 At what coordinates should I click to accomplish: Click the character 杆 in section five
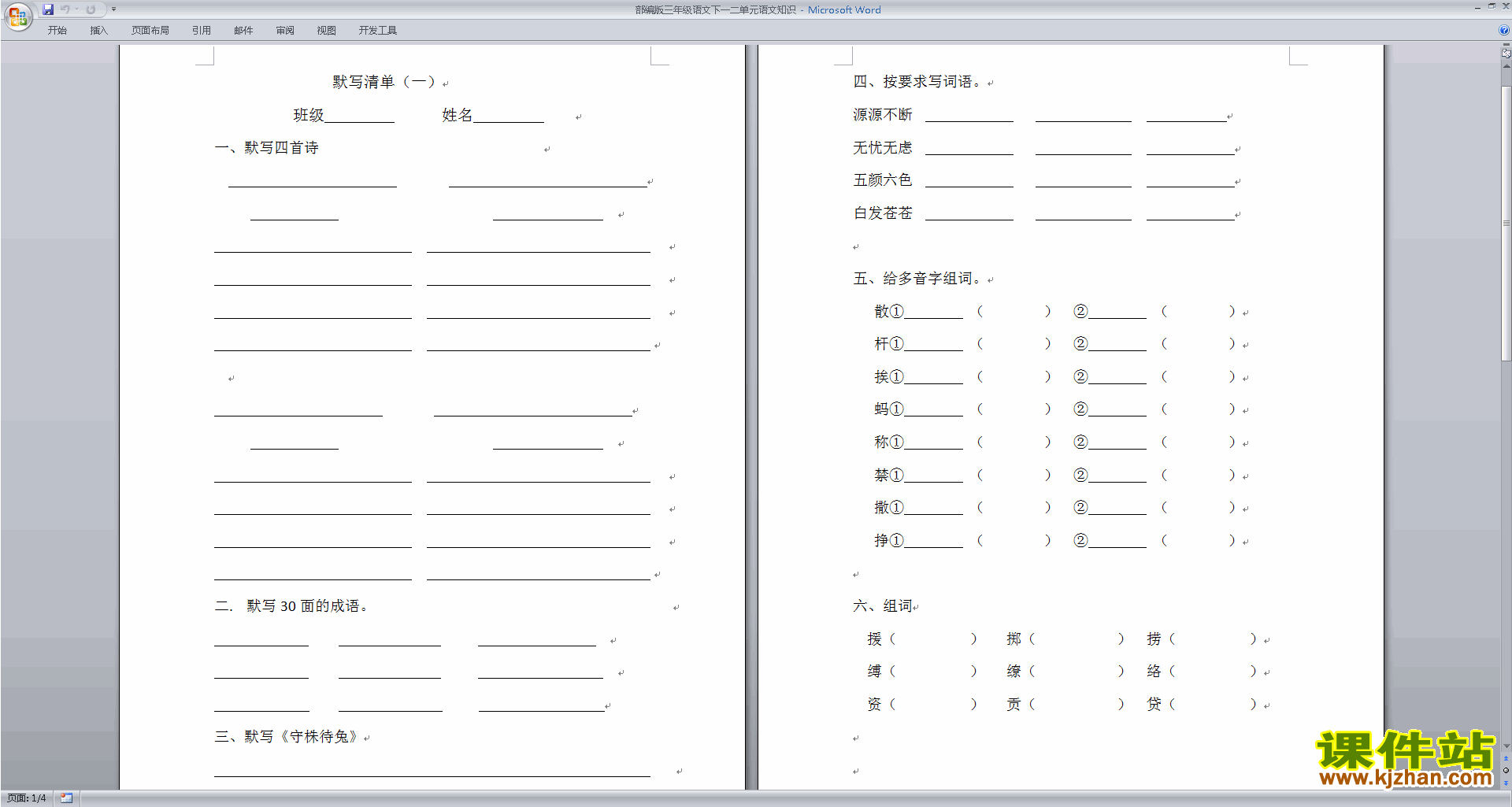coord(882,344)
